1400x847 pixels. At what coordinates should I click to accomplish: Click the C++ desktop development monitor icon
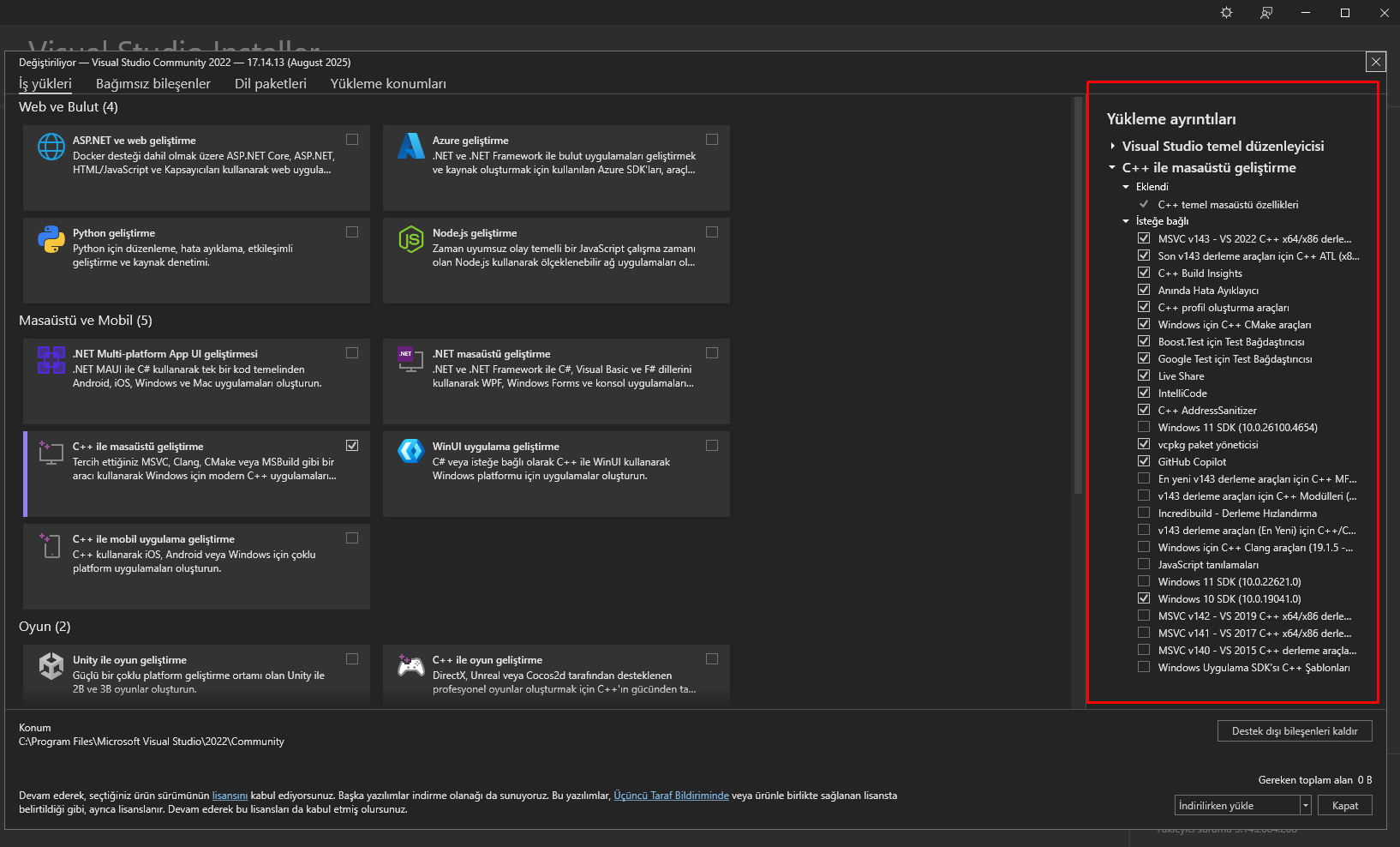point(51,453)
